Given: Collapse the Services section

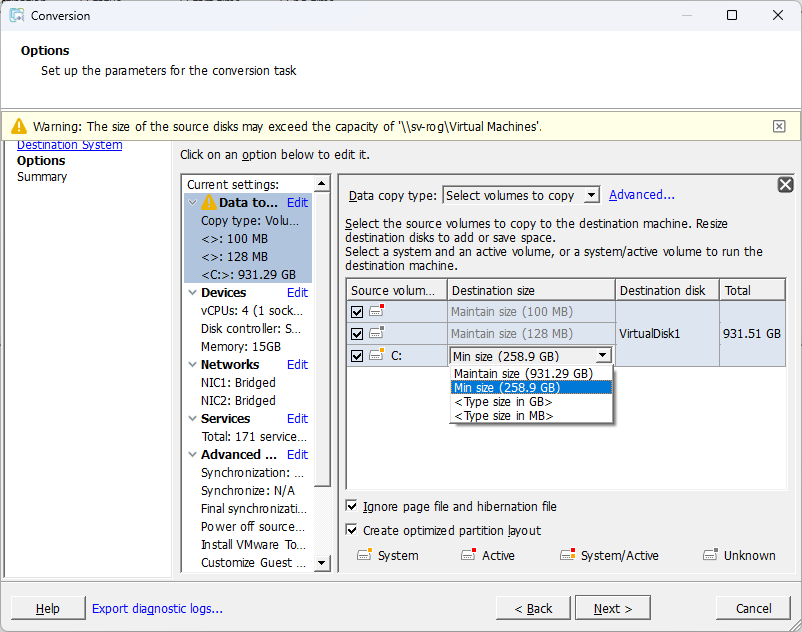Looking at the screenshot, I should (193, 418).
